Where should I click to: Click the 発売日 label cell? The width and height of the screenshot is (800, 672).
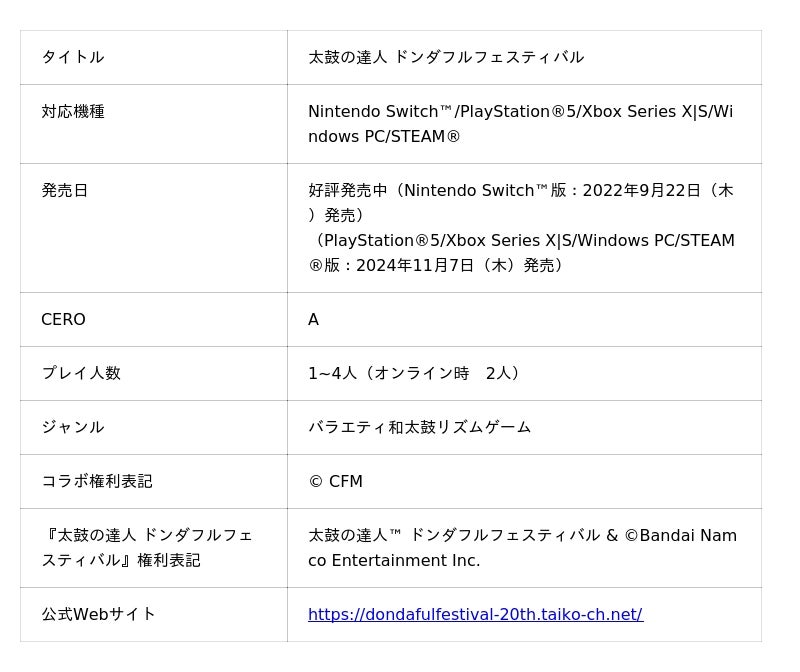(64, 190)
